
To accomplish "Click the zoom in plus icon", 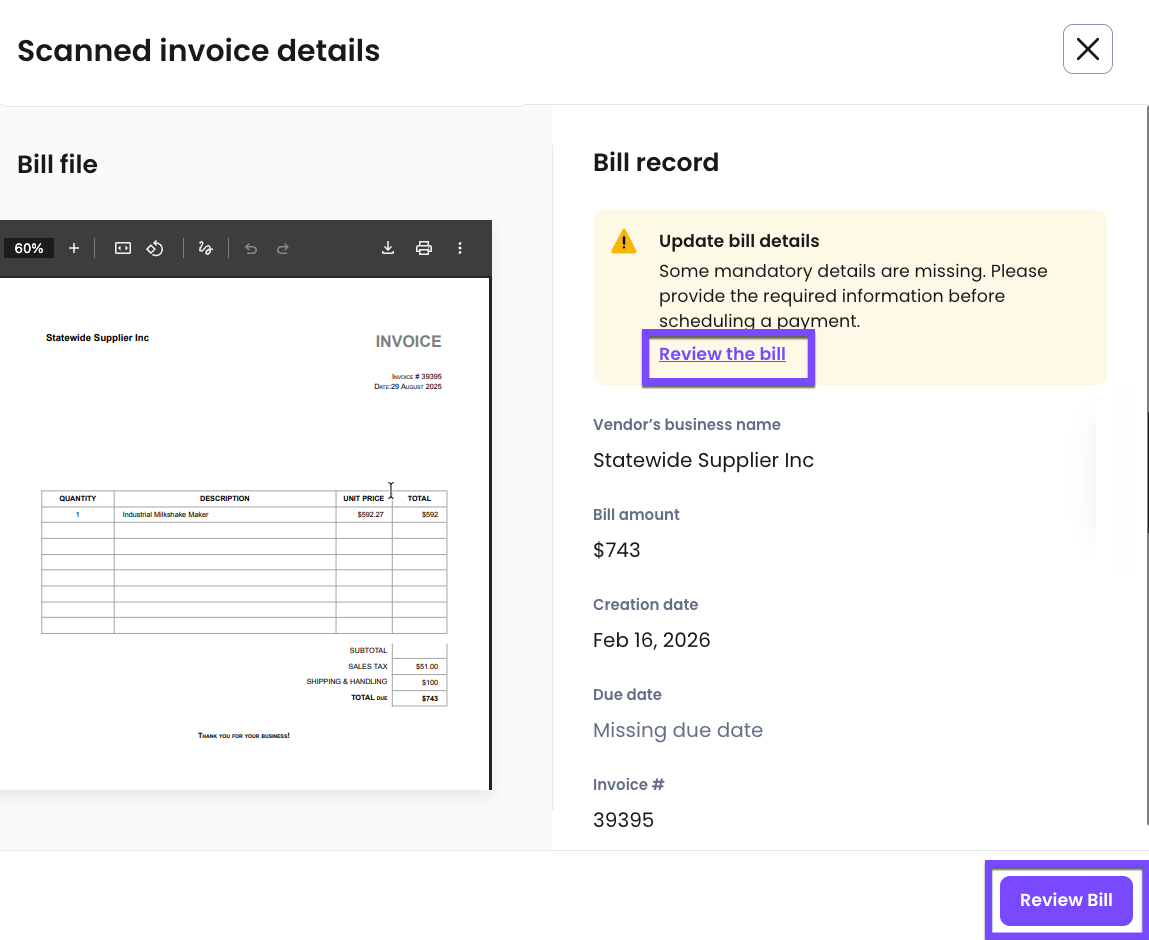I will tap(74, 248).
